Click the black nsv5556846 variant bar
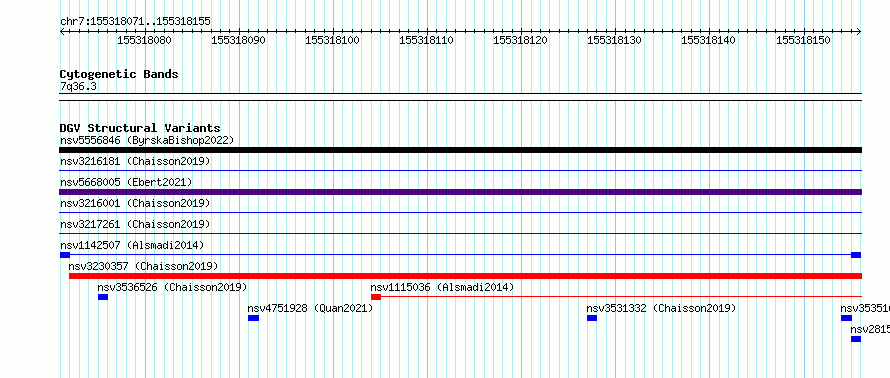 point(460,150)
